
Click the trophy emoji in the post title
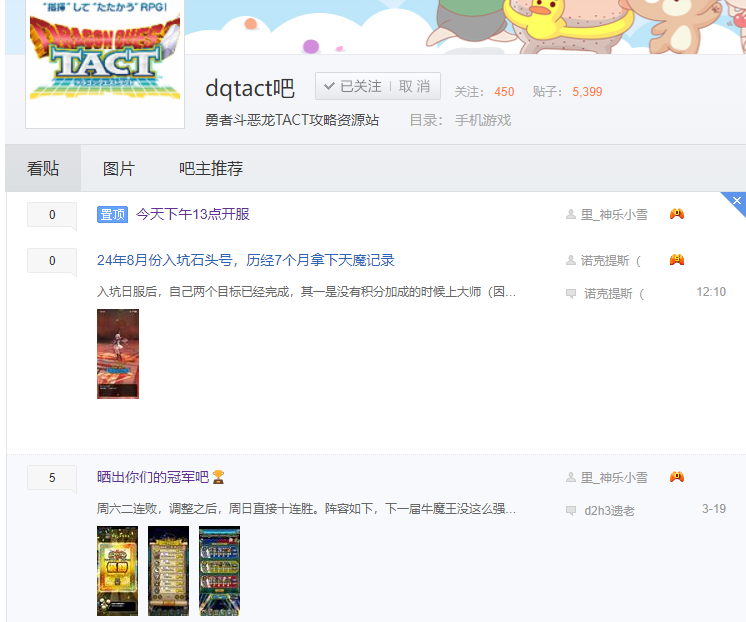coord(218,477)
